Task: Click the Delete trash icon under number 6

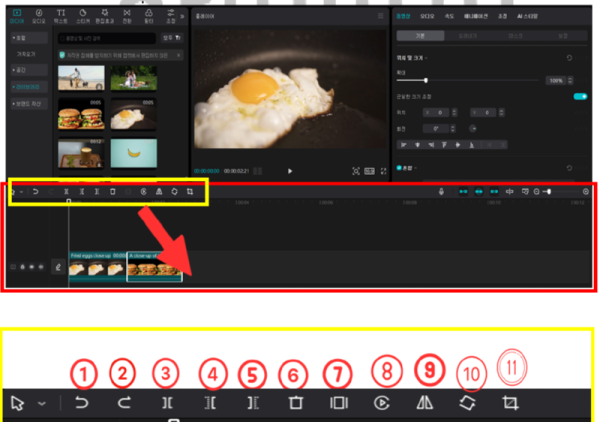Action: click(294, 403)
